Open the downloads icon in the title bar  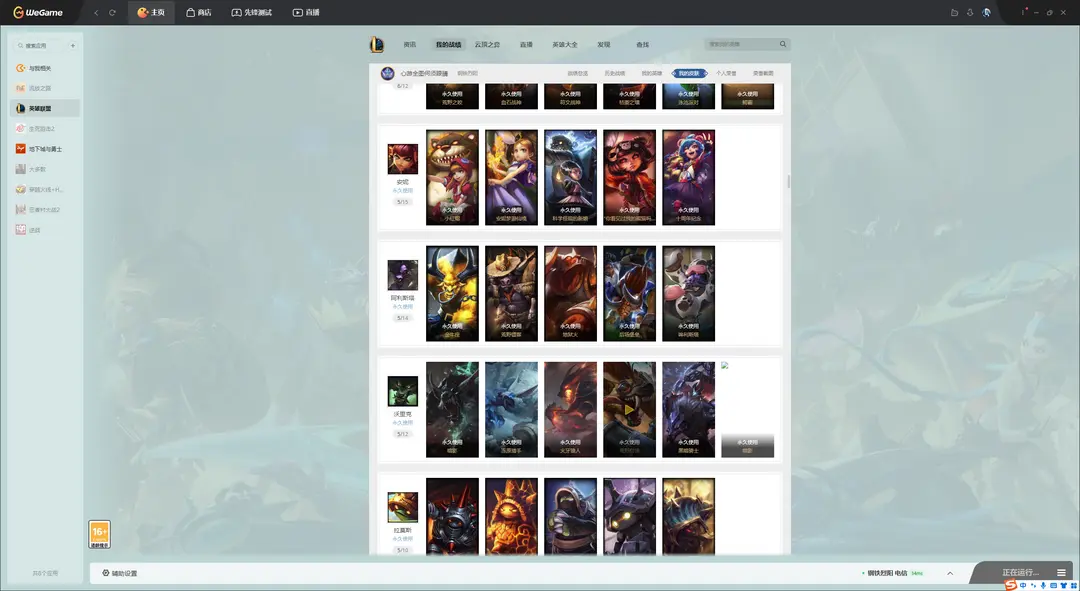point(970,12)
